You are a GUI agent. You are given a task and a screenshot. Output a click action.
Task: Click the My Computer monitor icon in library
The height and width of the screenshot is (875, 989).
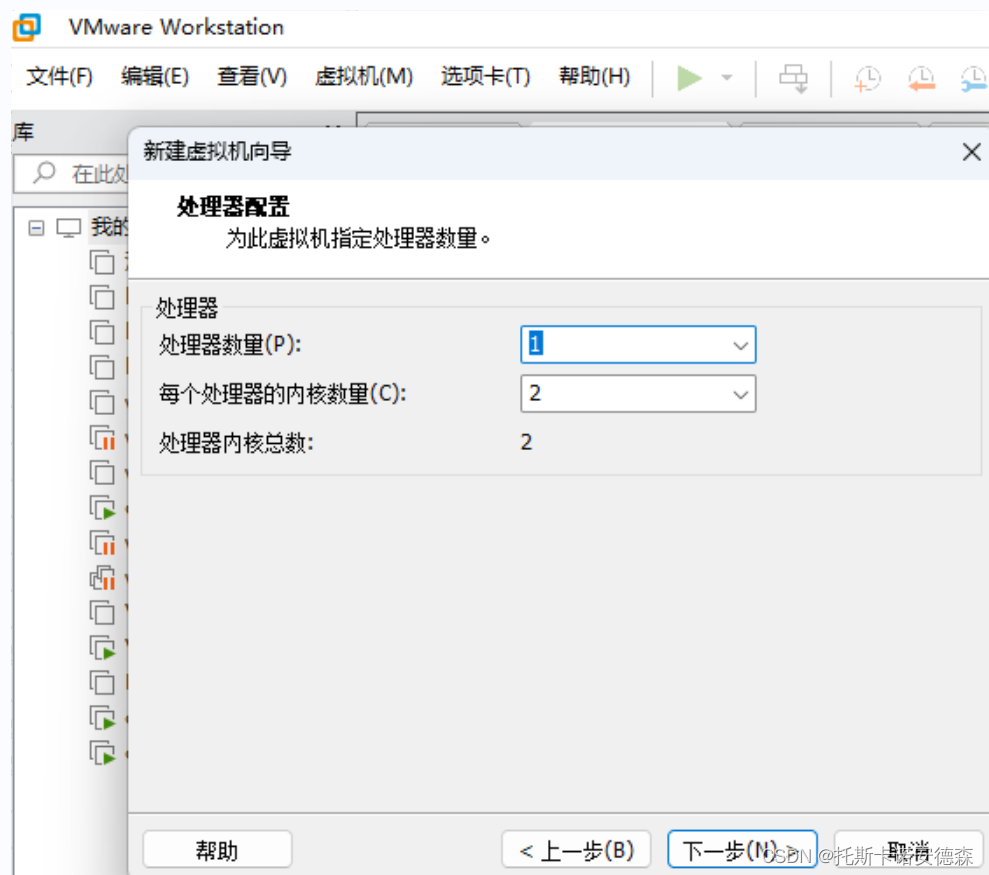point(69,227)
